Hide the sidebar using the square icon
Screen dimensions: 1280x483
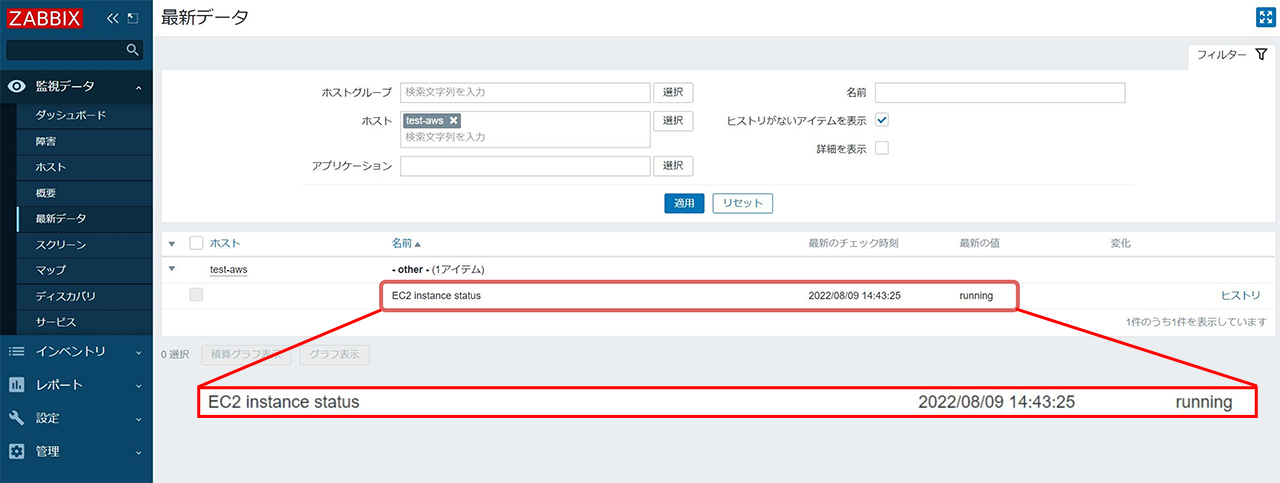pos(133,18)
